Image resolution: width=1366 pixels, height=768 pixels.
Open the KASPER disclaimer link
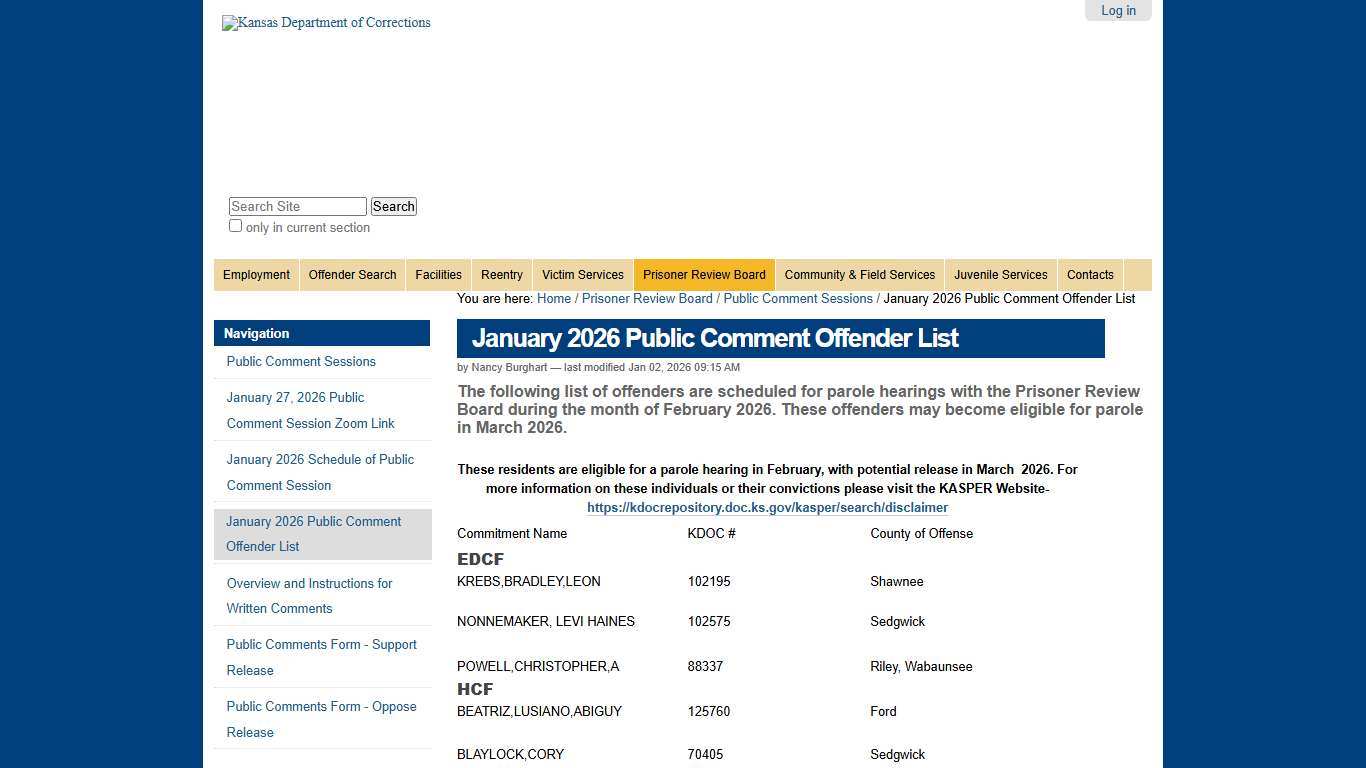[x=767, y=507]
